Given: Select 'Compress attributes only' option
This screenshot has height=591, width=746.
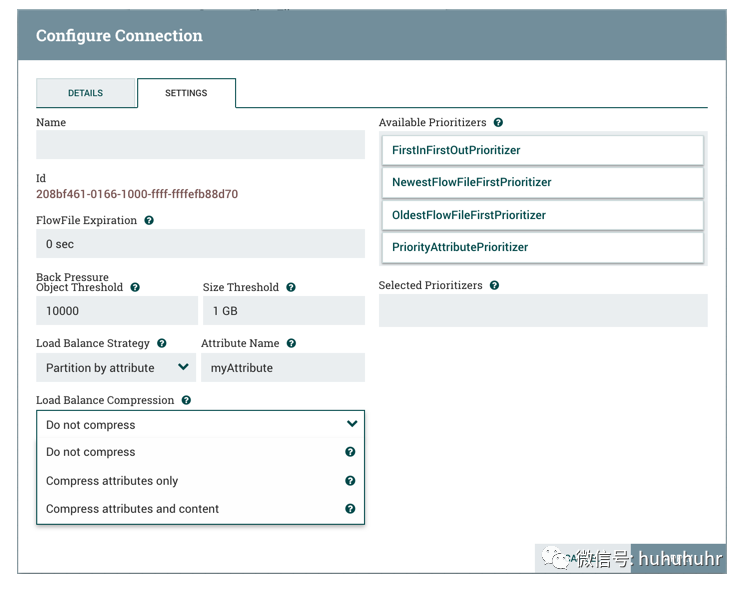Looking at the screenshot, I should pyautogui.click(x=112, y=481).
